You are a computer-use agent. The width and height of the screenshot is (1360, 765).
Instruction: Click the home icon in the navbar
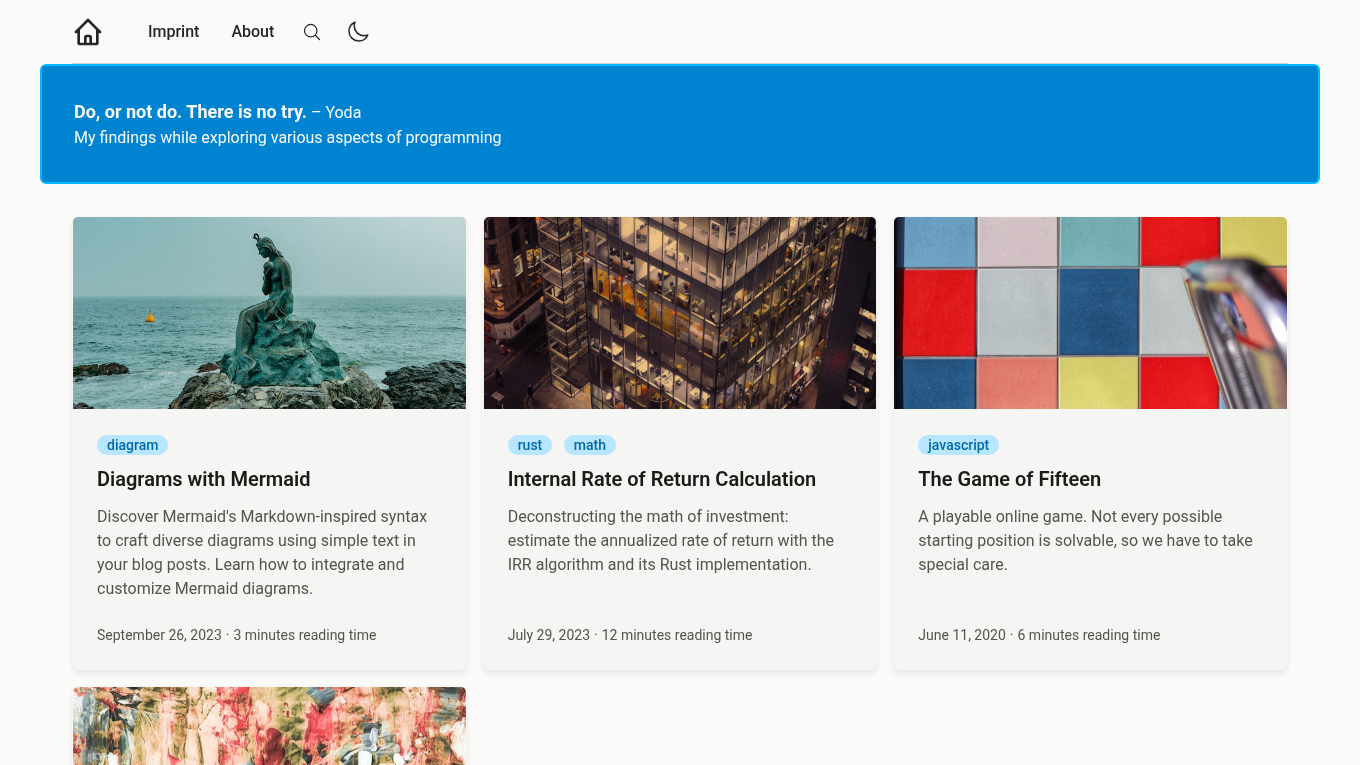pyautogui.click(x=87, y=31)
